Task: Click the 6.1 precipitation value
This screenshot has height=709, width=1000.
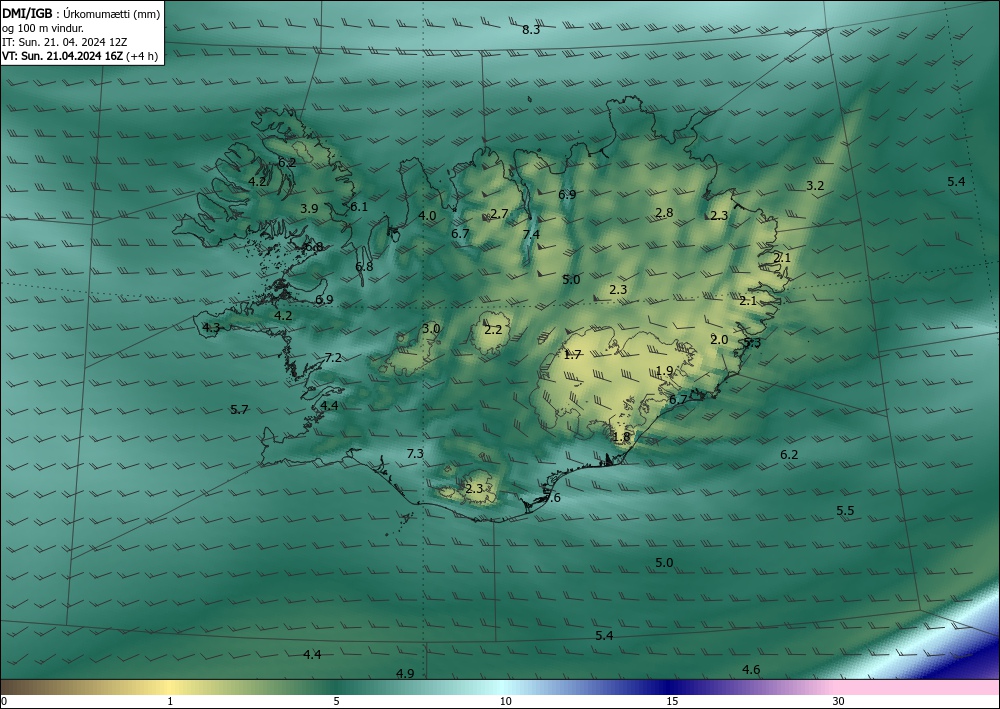Action: (x=359, y=207)
